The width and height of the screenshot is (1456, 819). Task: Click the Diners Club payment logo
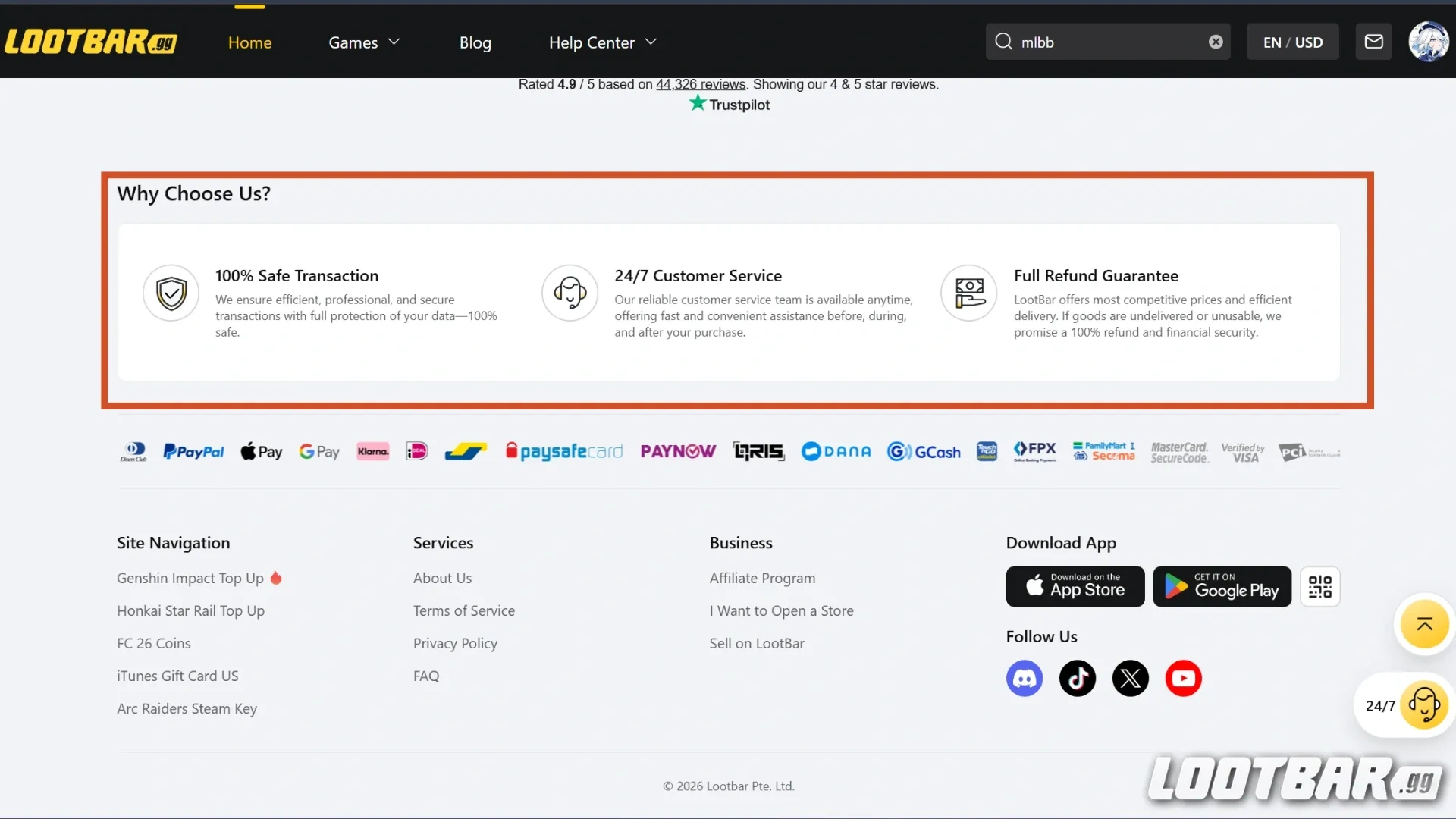click(133, 452)
